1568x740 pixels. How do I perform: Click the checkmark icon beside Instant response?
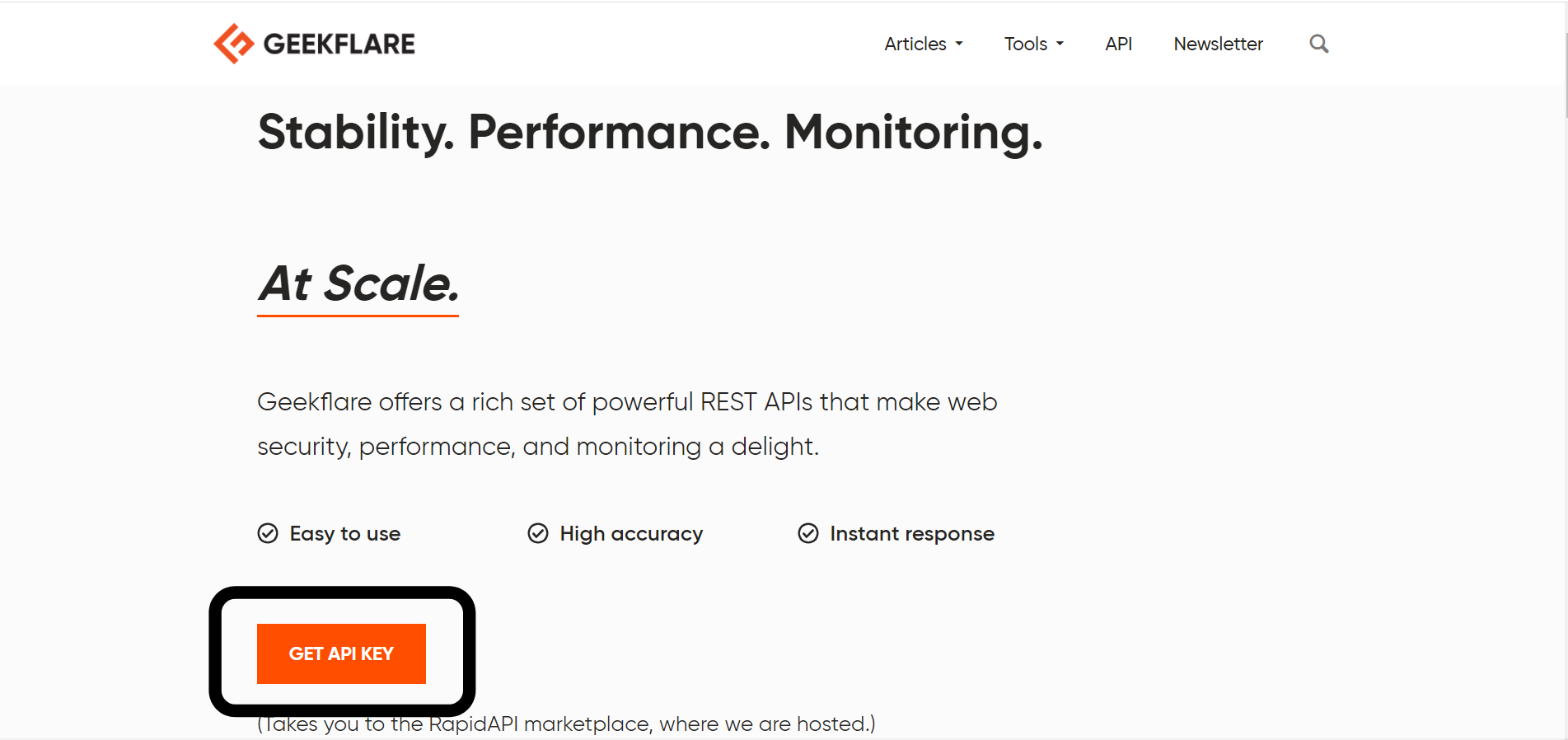pyautogui.click(x=808, y=534)
